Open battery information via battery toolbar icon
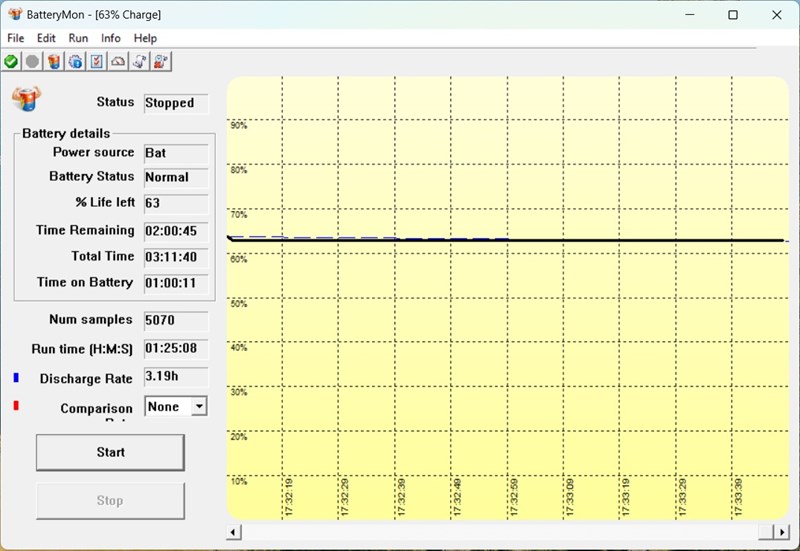The height and width of the screenshot is (551, 800). tap(54, 62)
